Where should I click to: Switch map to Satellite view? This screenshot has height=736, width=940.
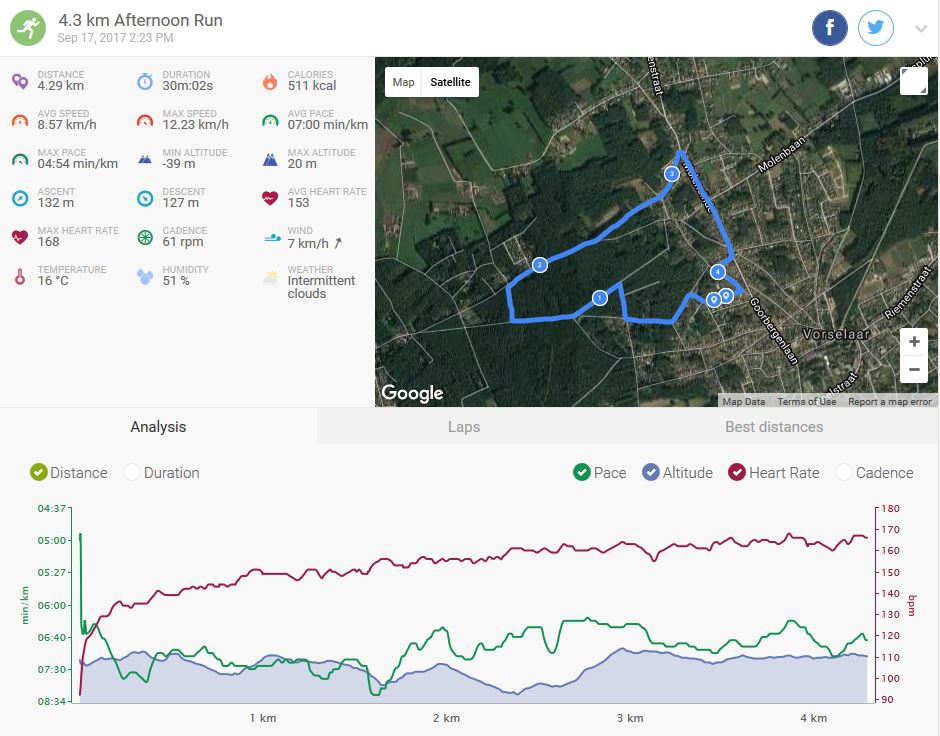pyautogui.click(x=450, y=82)
